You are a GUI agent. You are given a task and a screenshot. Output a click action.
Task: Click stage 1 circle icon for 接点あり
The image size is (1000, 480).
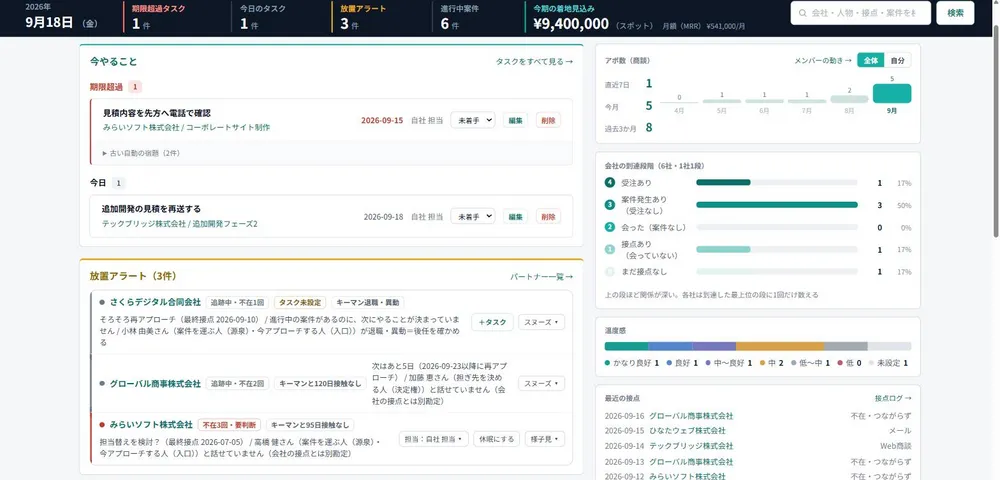(610, 250)
